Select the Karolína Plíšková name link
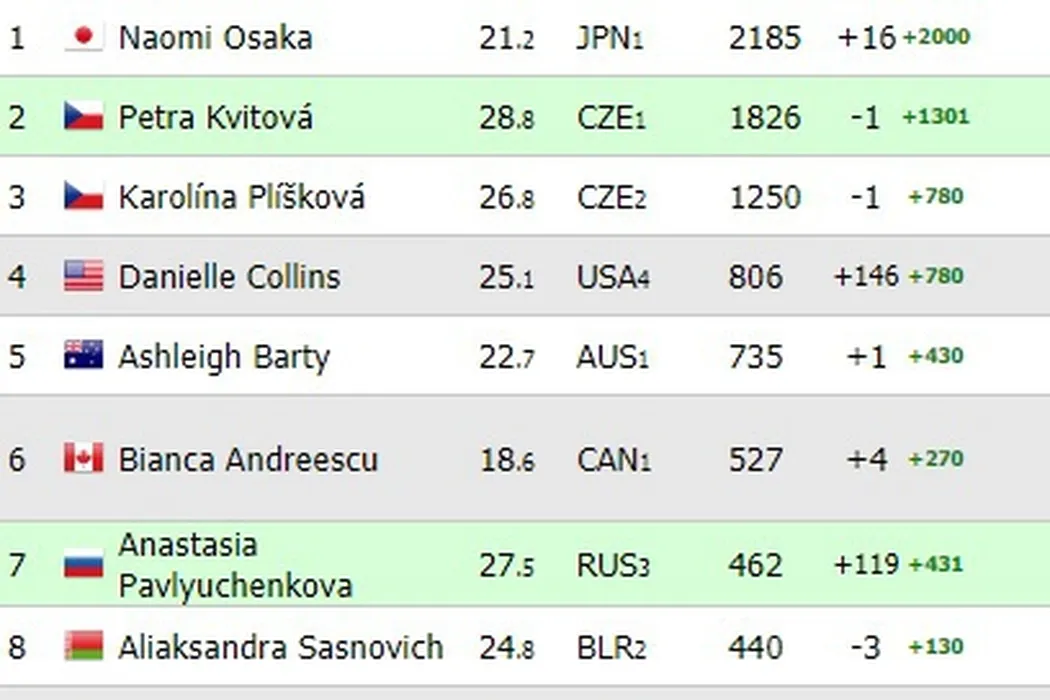Image resolution: width=1050 pixels, height=700 pixels. (x=241, y=196)
